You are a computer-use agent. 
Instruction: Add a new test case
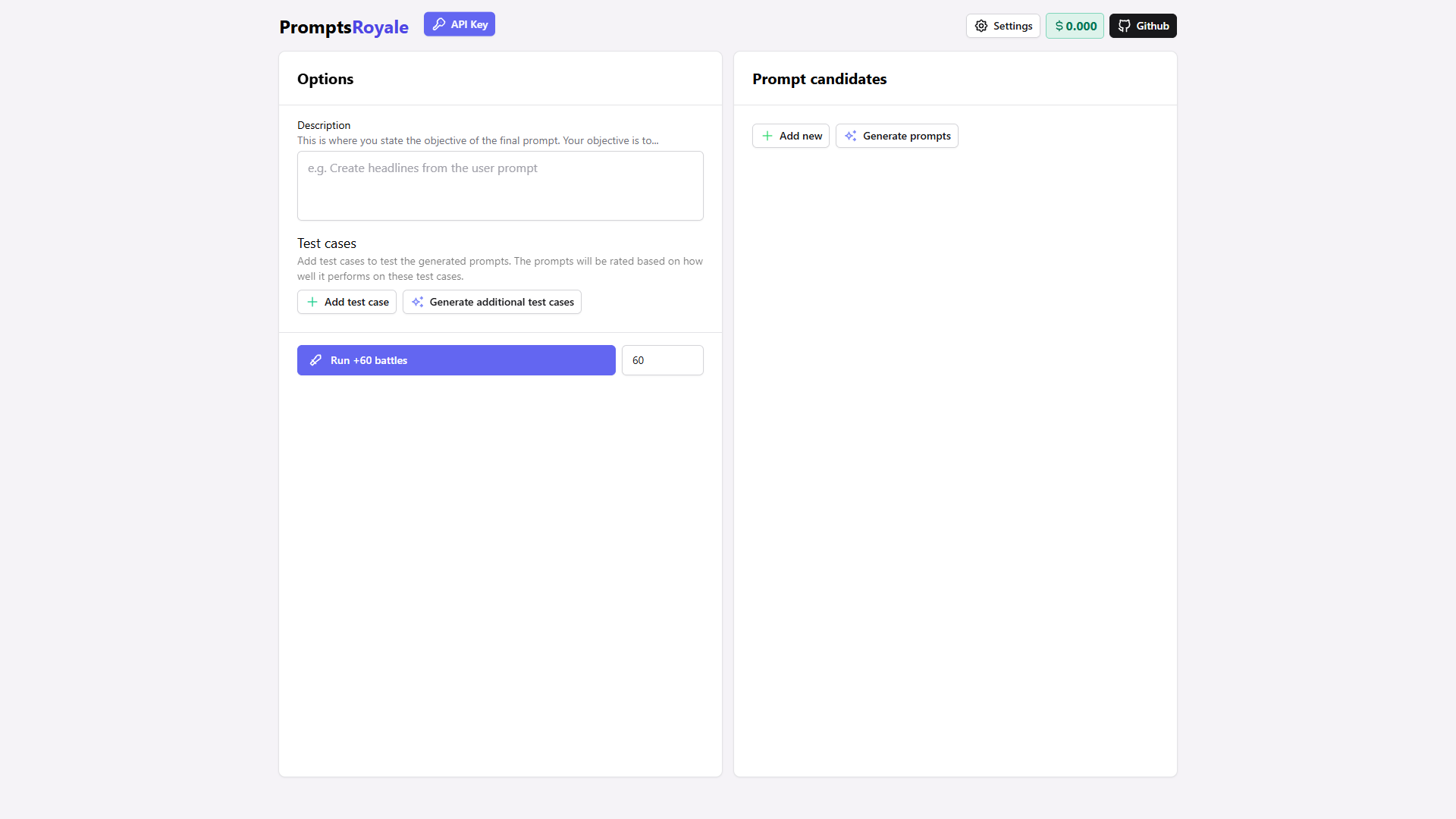tap(347, 302)
